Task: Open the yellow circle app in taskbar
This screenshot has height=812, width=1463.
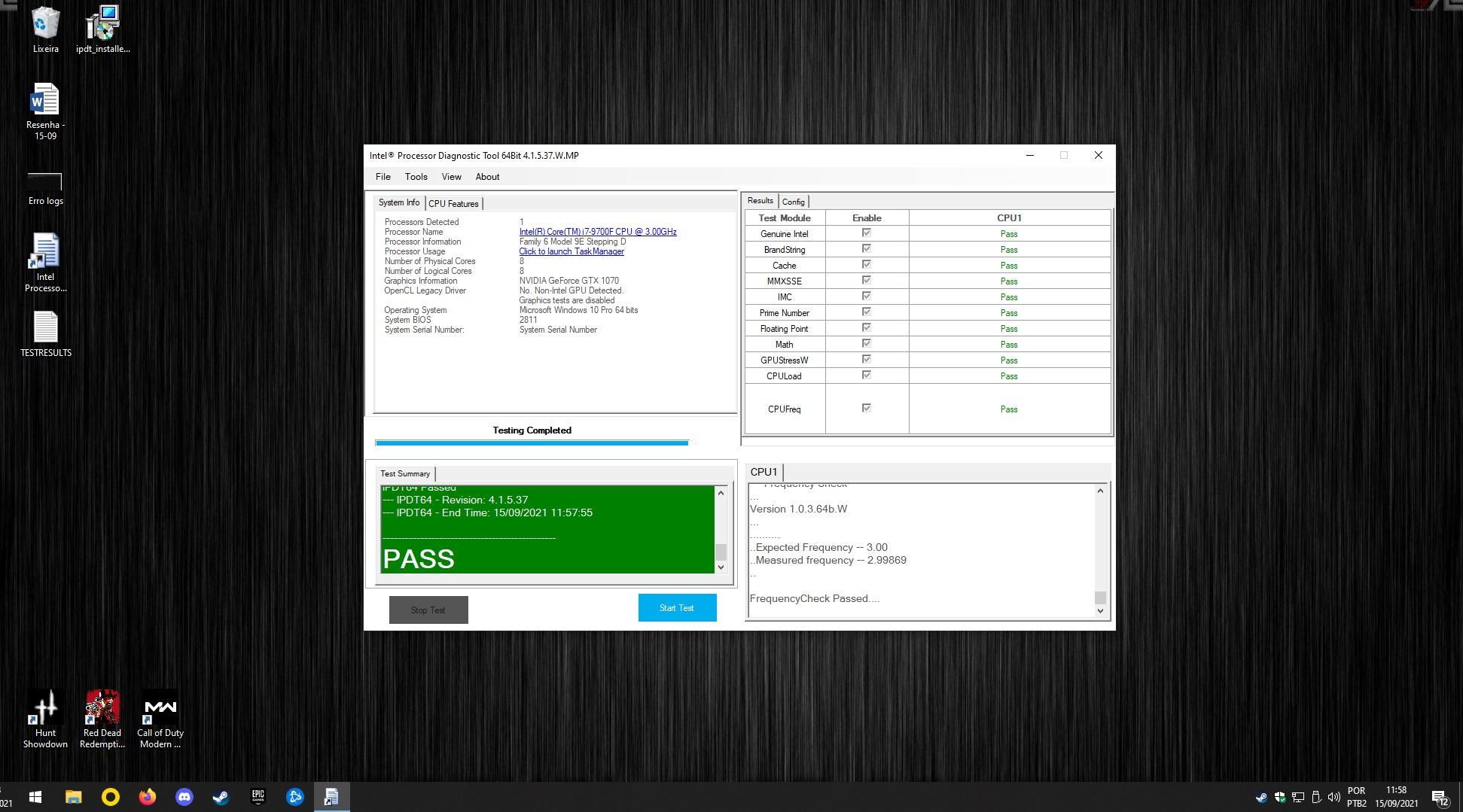Action: 111,797
